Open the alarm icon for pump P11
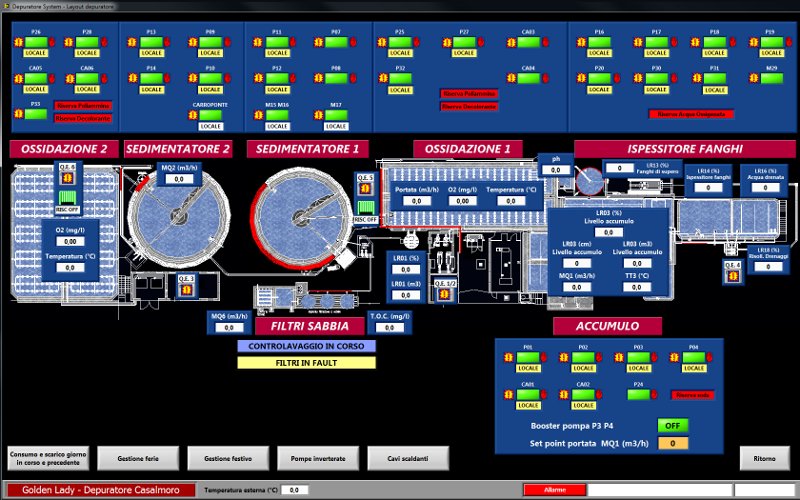 (x=258, y=42)
